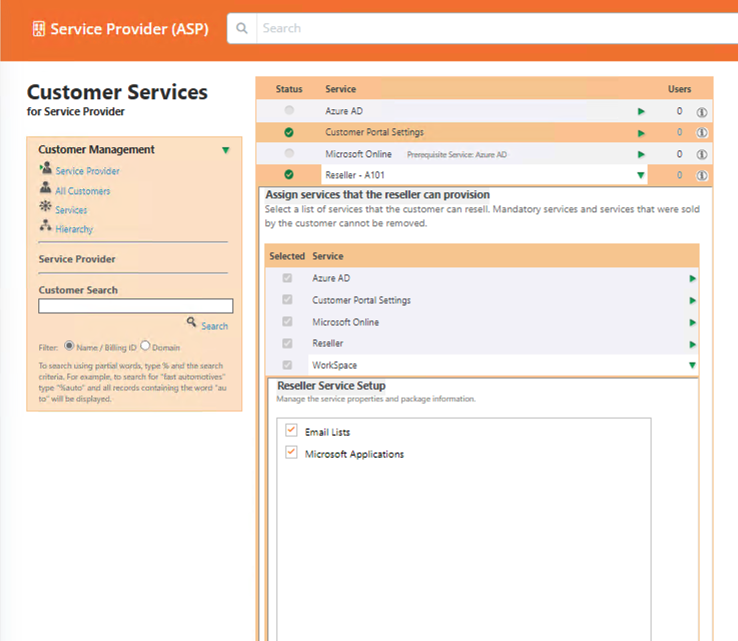Toggle the WorkSpace selected checkbox
Viewport: 738px width, 641px height.
(287, 365)
